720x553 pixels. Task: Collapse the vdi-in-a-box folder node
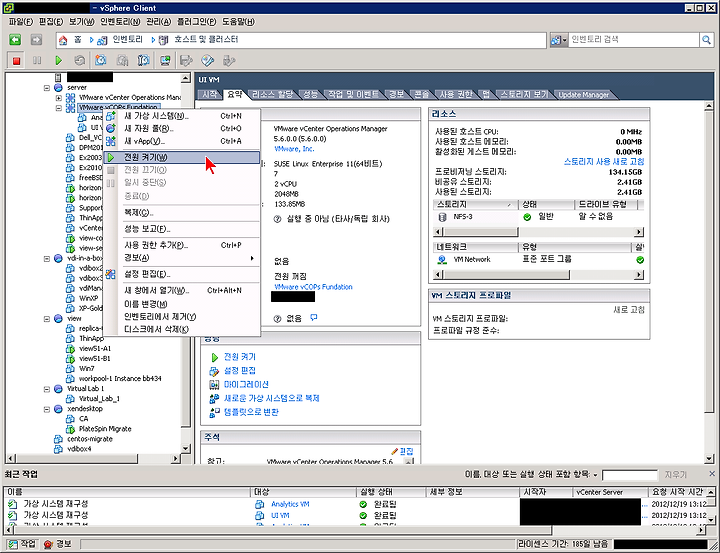coord(47,259)
